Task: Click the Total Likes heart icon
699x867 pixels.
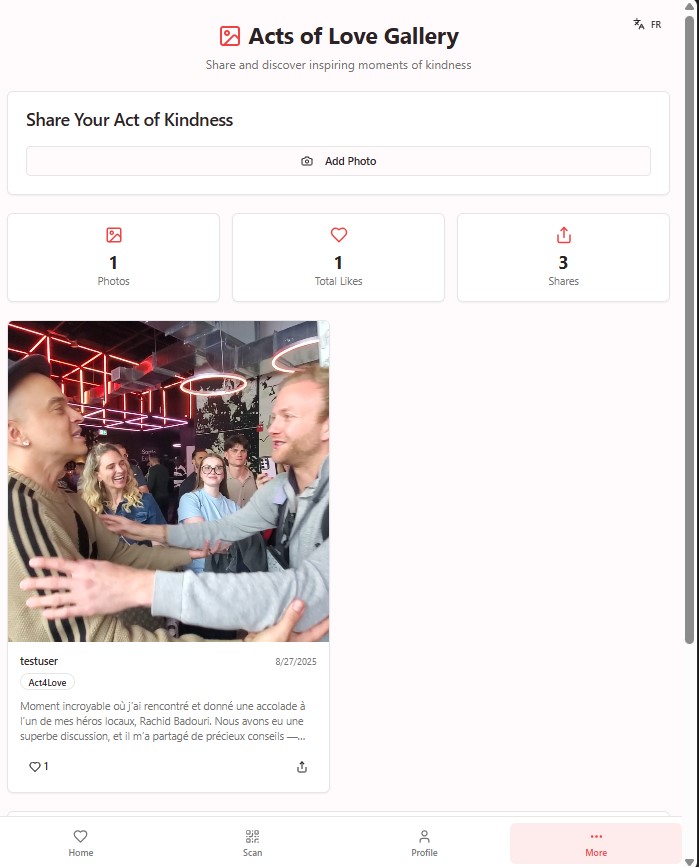Action: click(338, 235)
